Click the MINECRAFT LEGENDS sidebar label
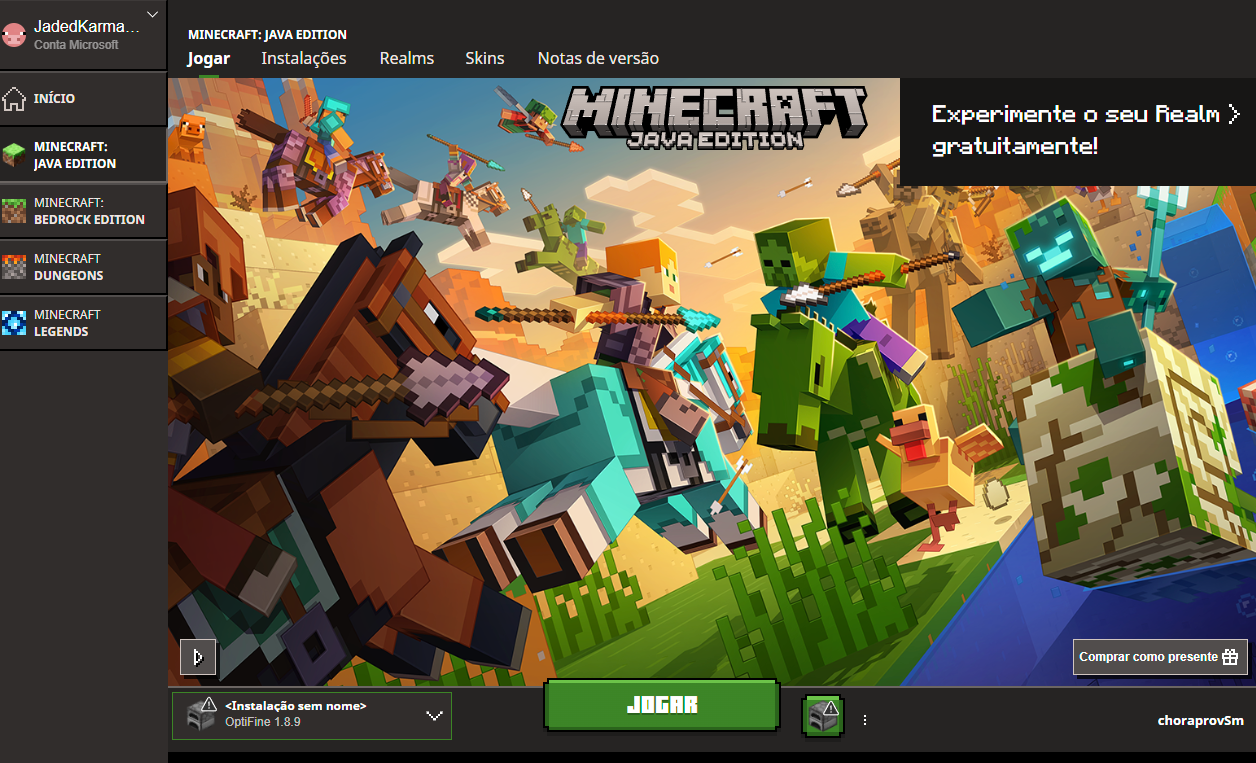The width and height of the screenshot is (1256, 763). tap(67, 323)
